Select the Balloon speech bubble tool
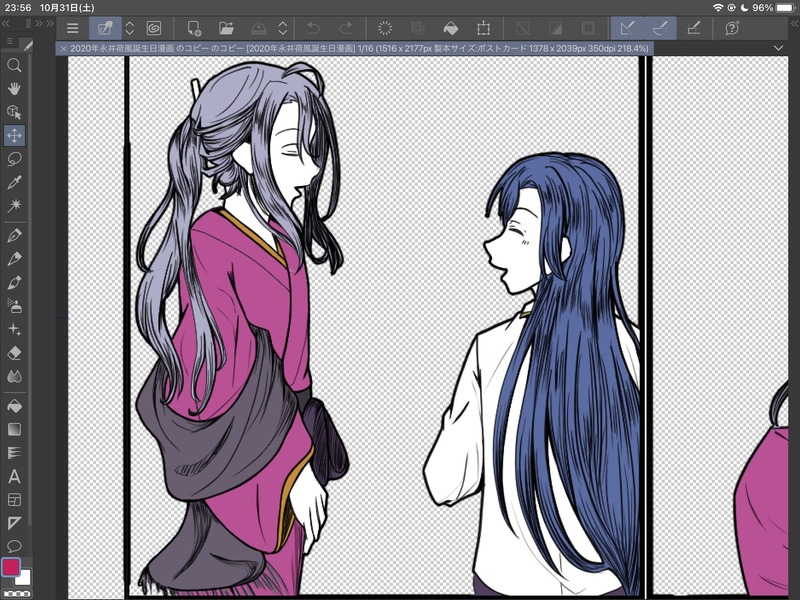Screen dimensions: 800x600 pos(14,546)
